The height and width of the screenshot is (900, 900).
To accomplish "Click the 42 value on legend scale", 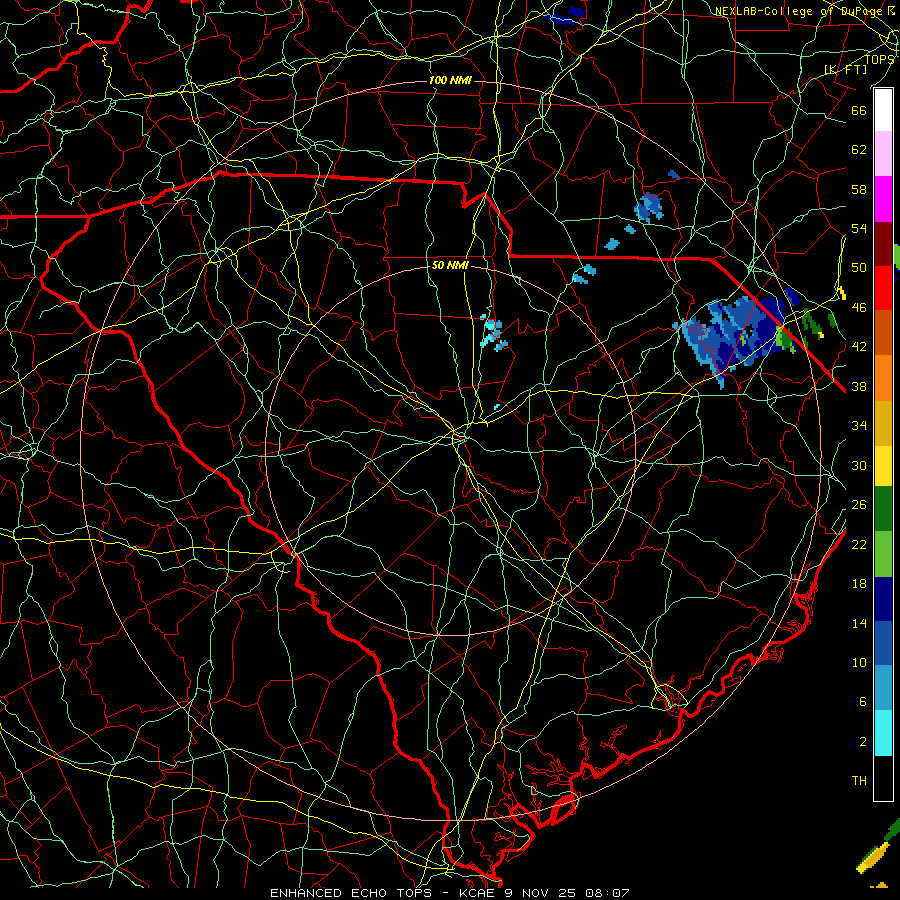I will pos(859,347).
